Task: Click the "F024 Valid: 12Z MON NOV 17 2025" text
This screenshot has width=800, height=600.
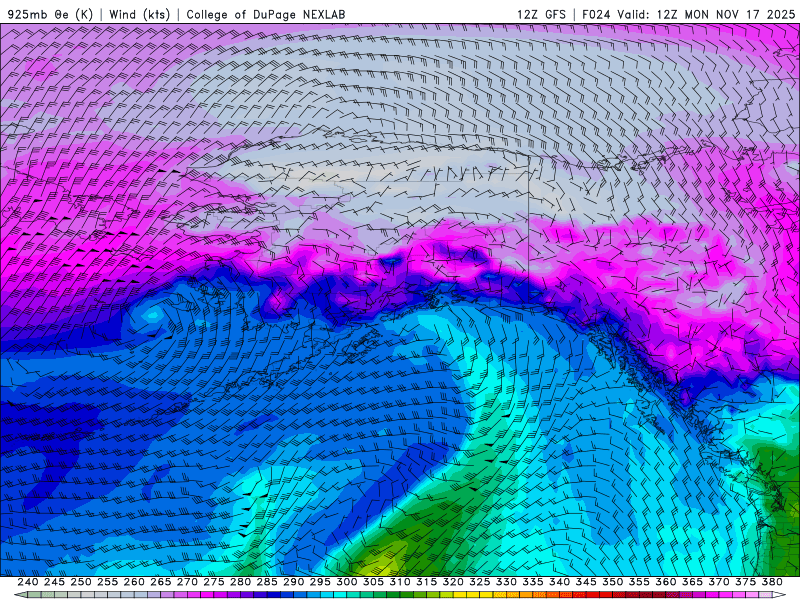Action: (x=689, y=14)
